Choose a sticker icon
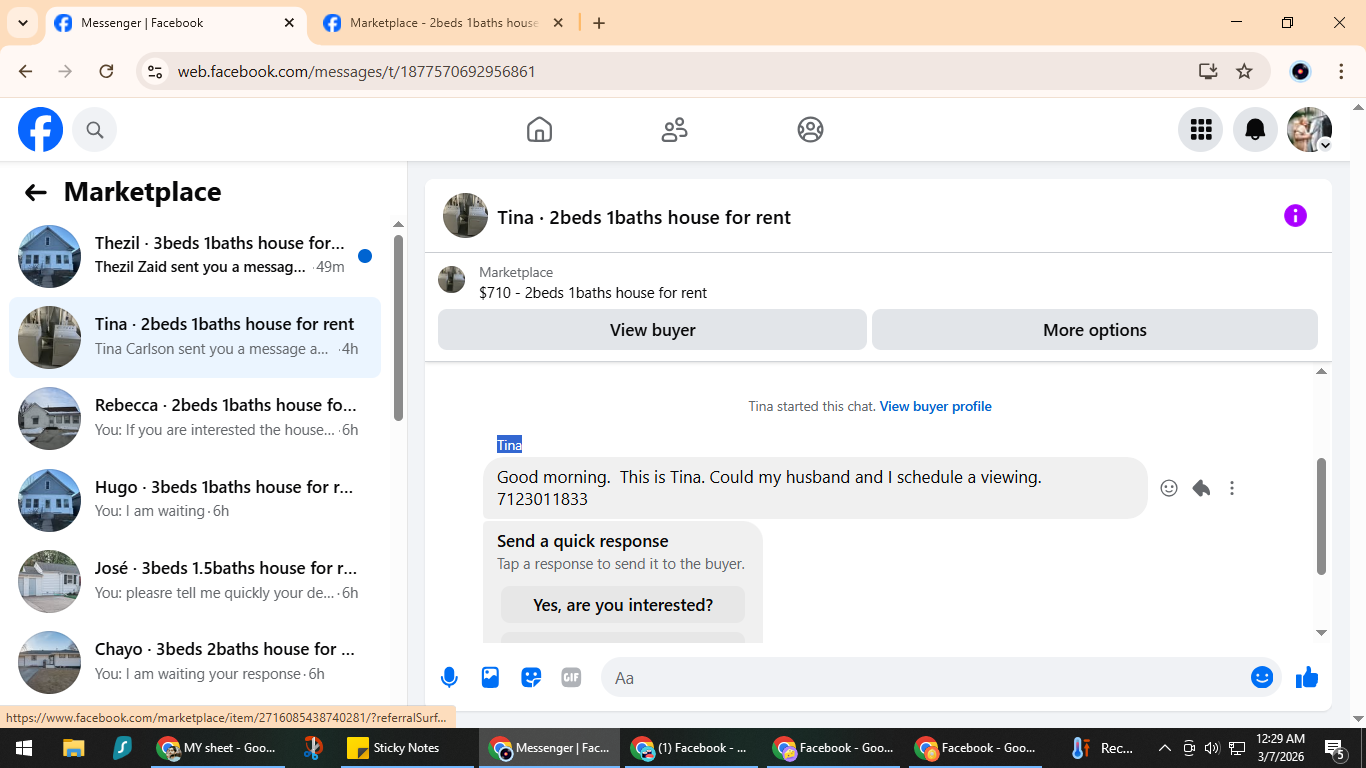 pyautogui.click(x=531, y=678)
